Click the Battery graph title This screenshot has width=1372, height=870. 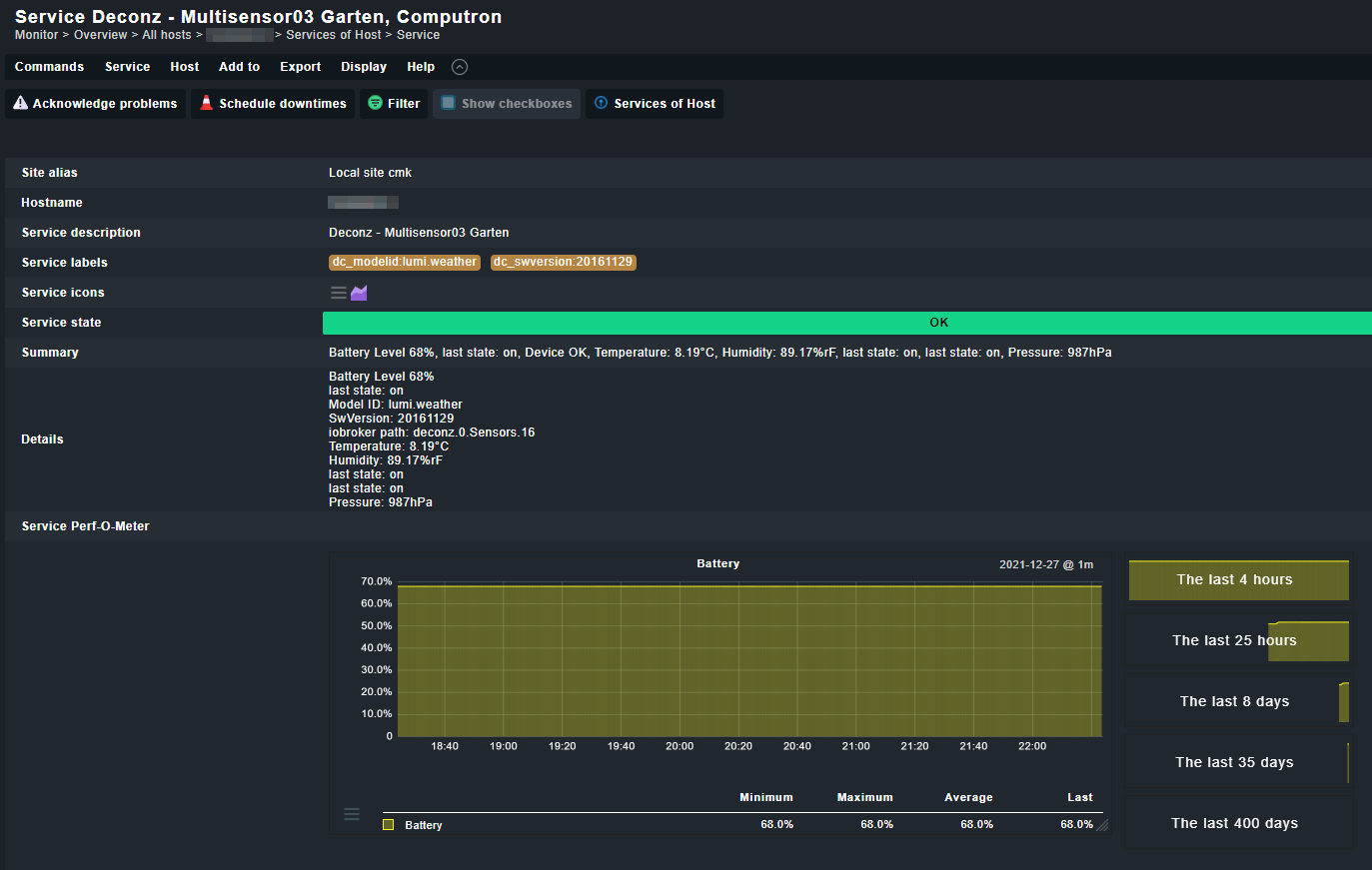717,564
